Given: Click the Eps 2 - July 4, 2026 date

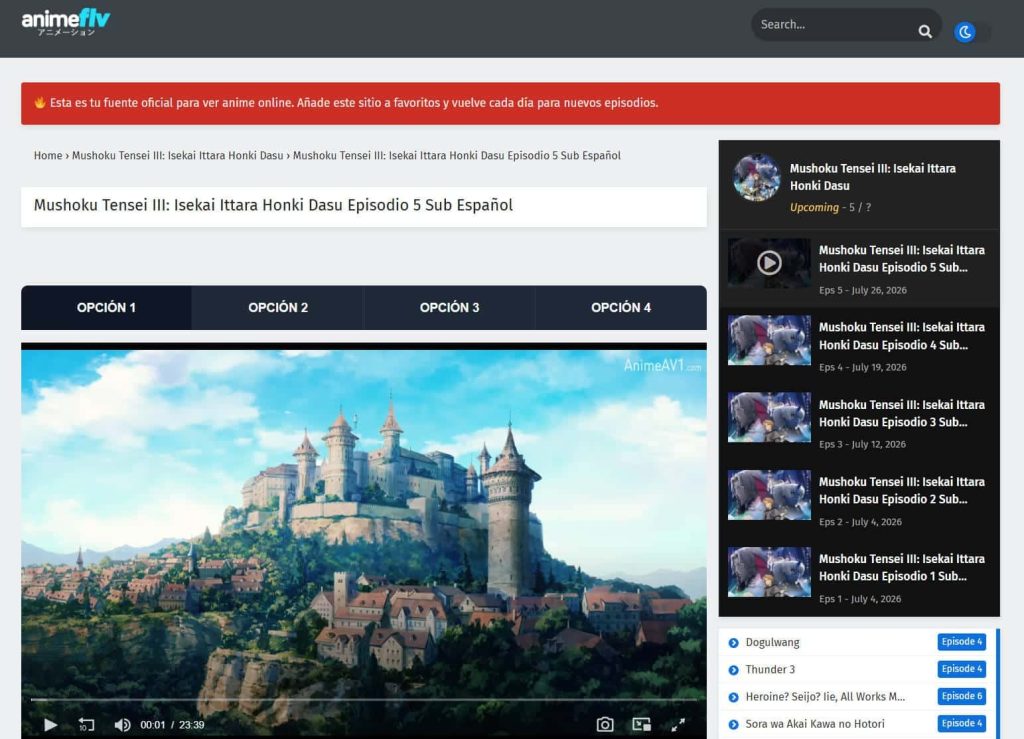Looking at the screenshot, I should [x=860, y=522].
